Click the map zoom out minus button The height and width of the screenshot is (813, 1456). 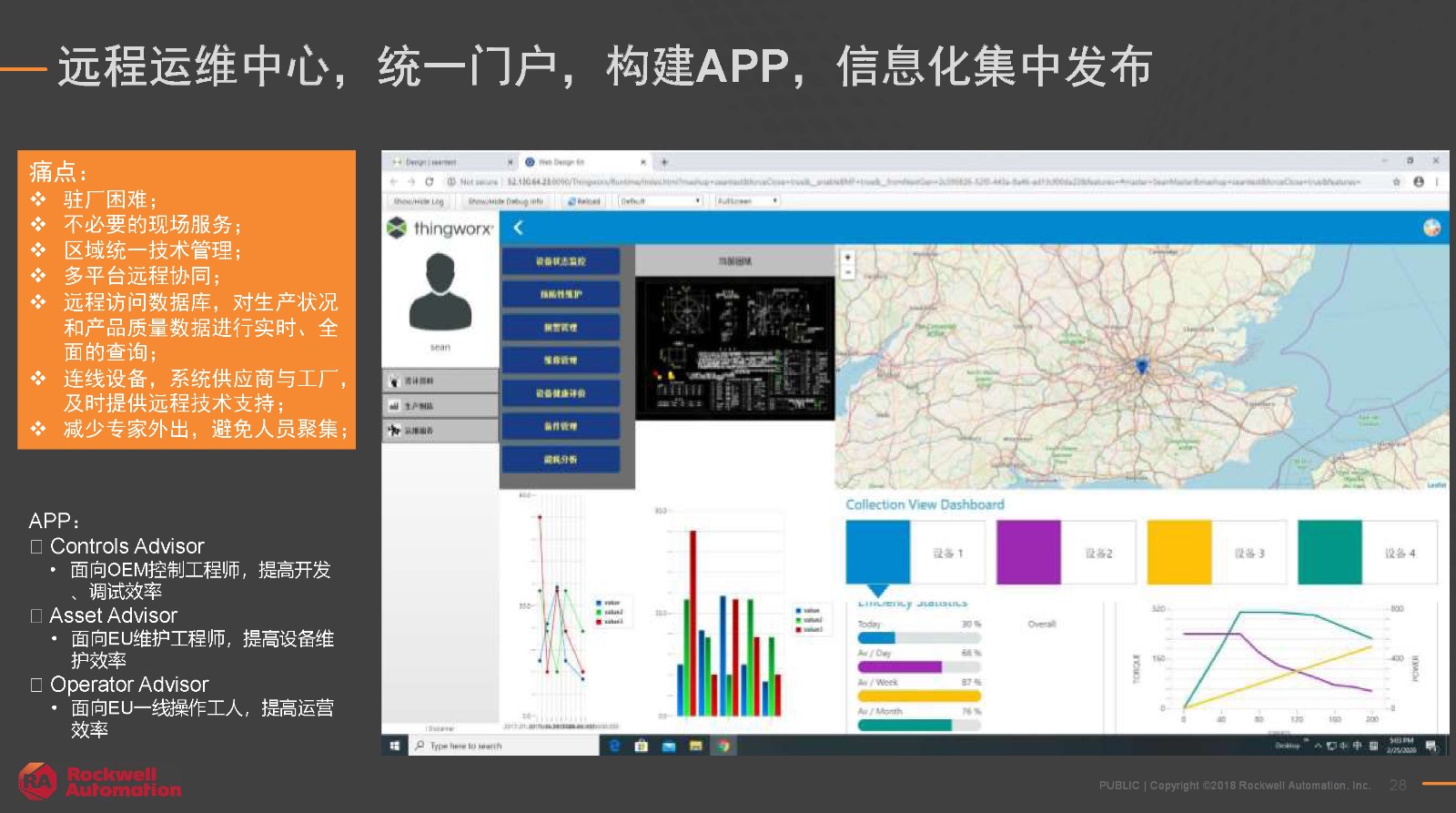tap(848, 272)
